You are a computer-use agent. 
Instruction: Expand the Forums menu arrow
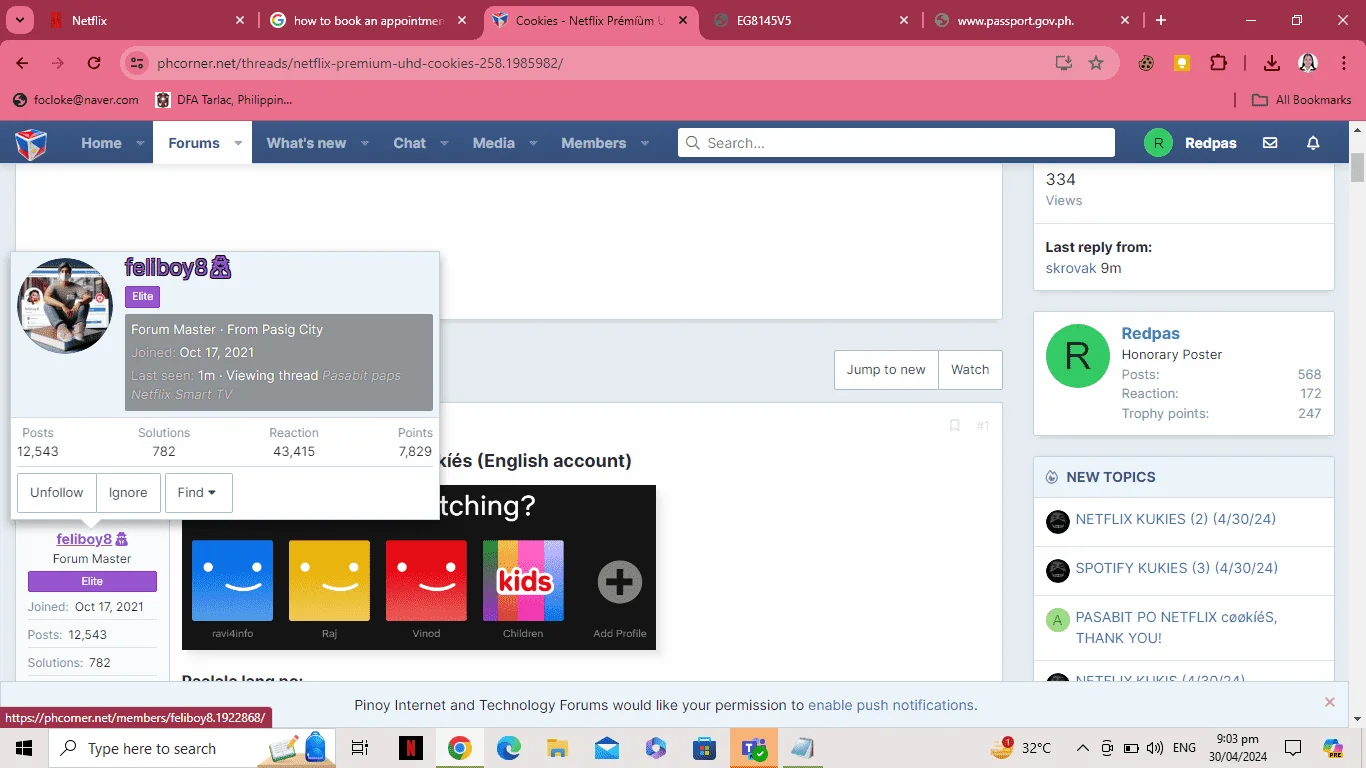point(238,144)
